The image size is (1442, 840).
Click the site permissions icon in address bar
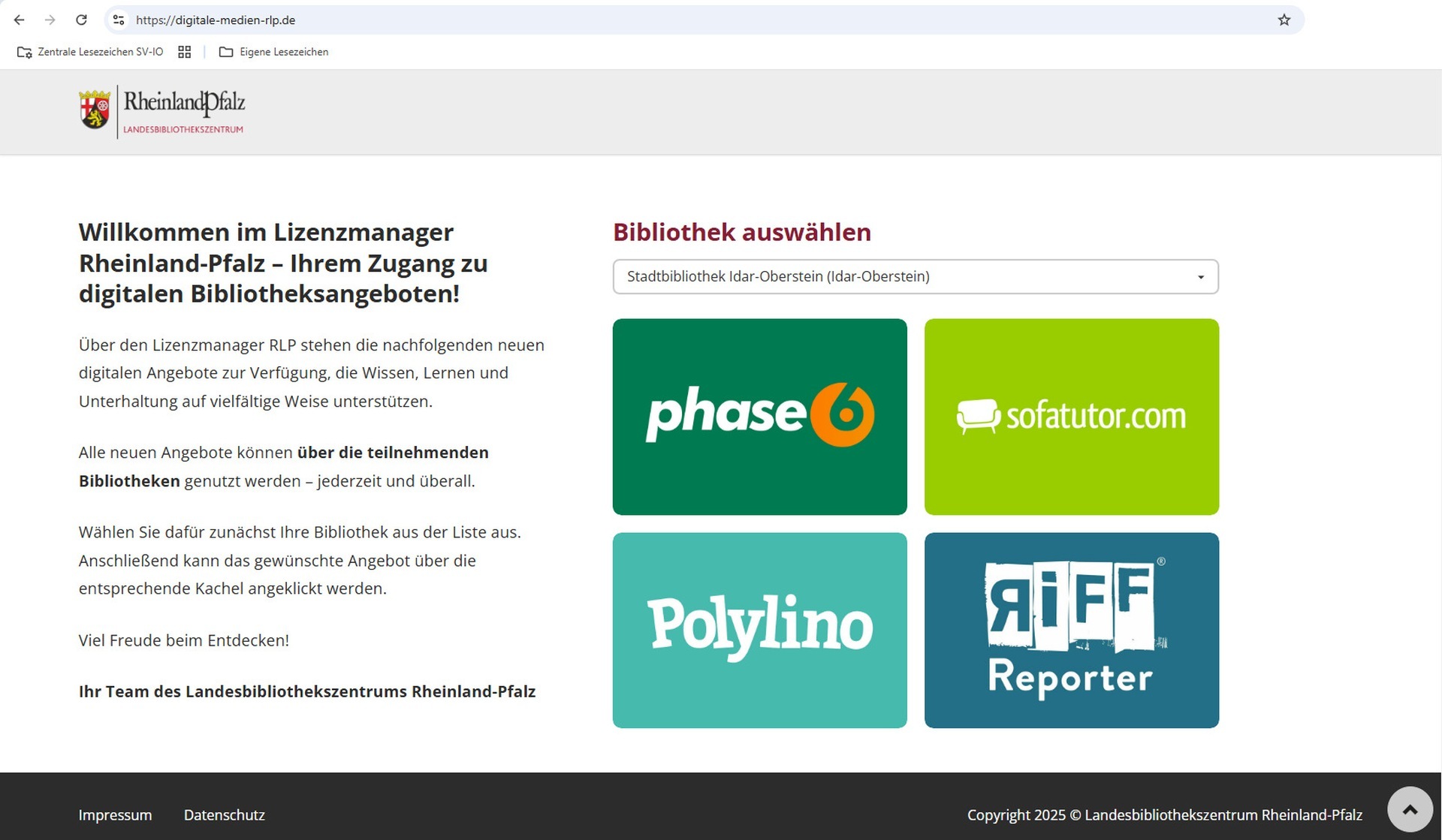click(x=118, y=20)
